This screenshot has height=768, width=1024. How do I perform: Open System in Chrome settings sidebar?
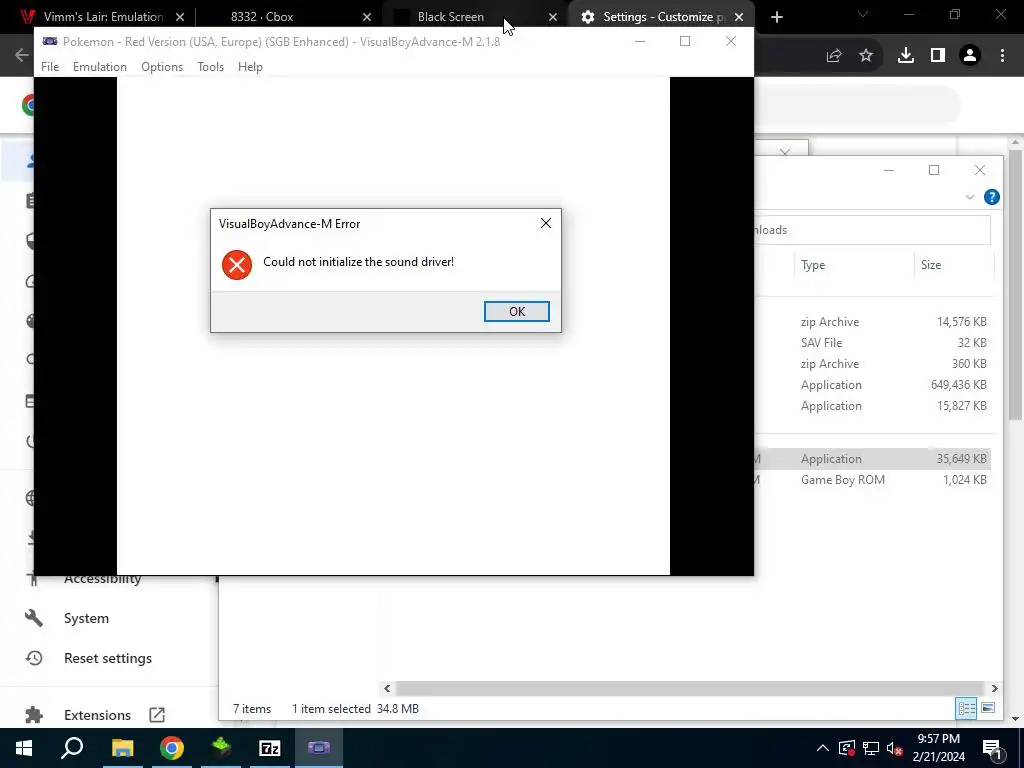[x=86, y=618]
